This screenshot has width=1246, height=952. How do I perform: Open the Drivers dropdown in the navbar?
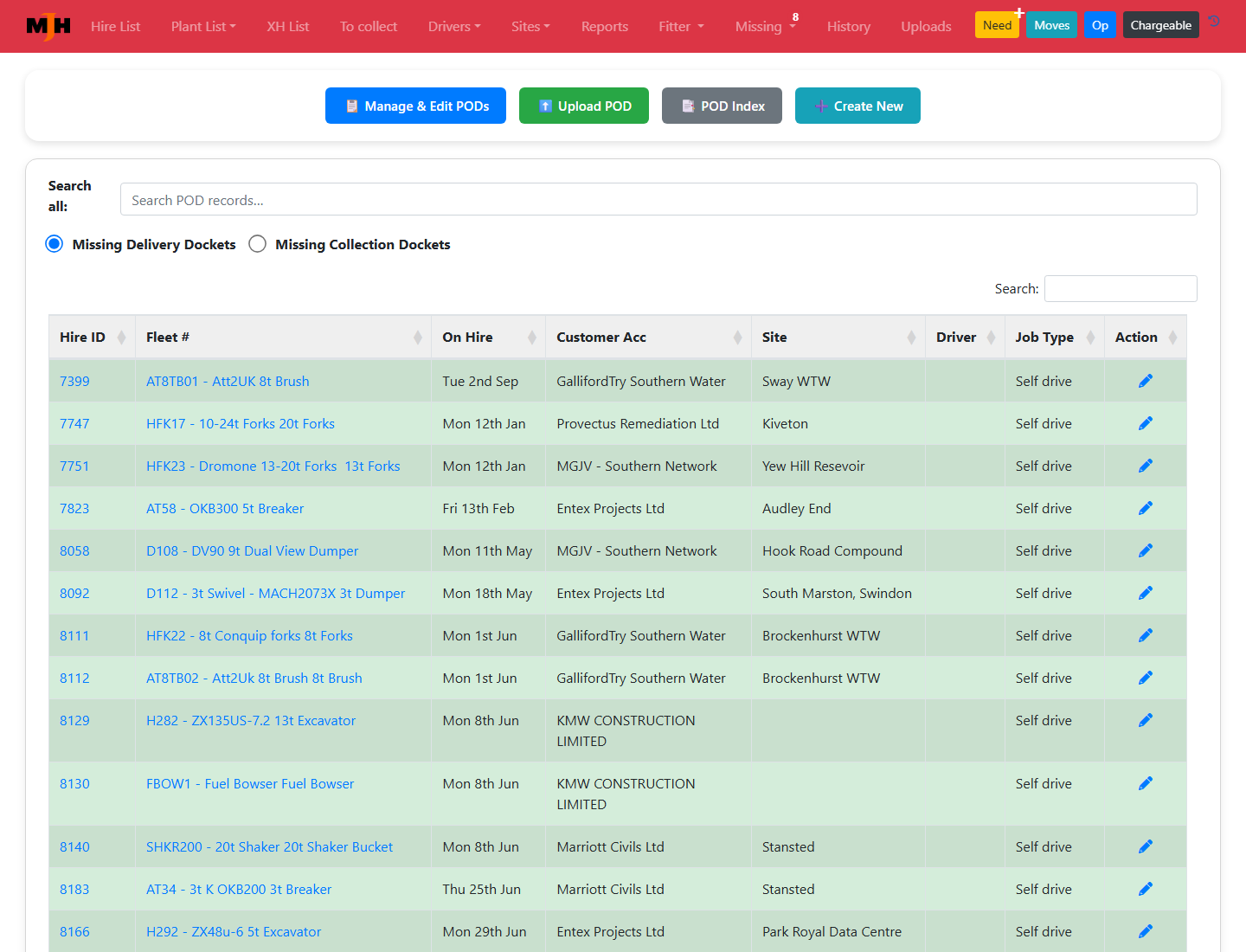coord(454,26)
